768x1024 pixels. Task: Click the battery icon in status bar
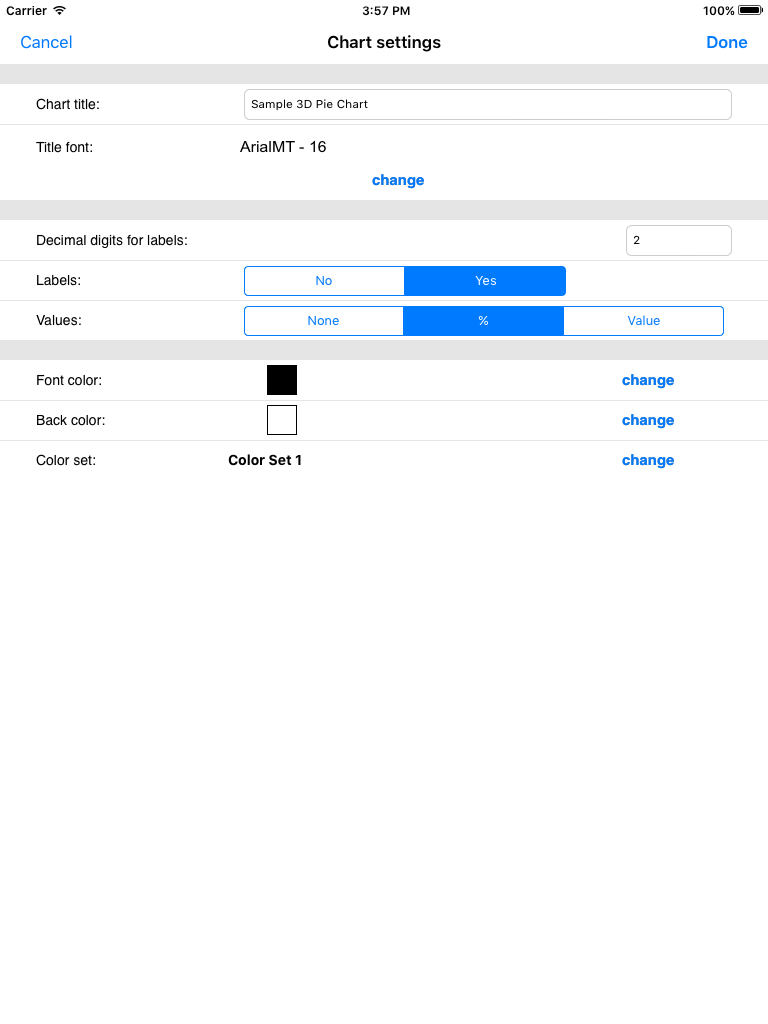click(x=750, y=10)
